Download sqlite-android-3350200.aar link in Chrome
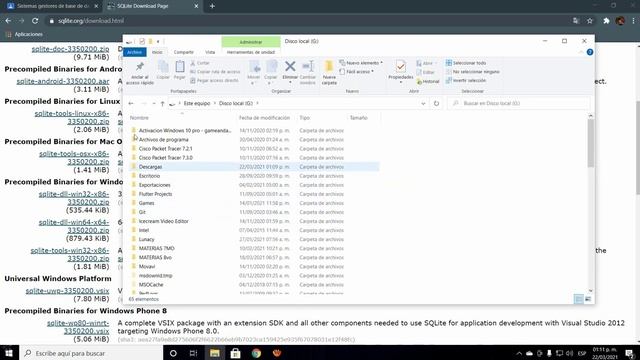 click(x=63, y=81)
